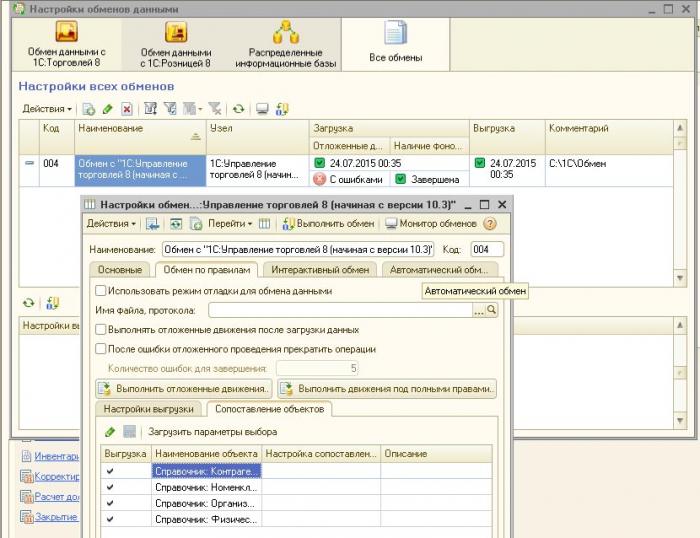Click the disable filter icon
700x538 pixels.
[215, 108]
